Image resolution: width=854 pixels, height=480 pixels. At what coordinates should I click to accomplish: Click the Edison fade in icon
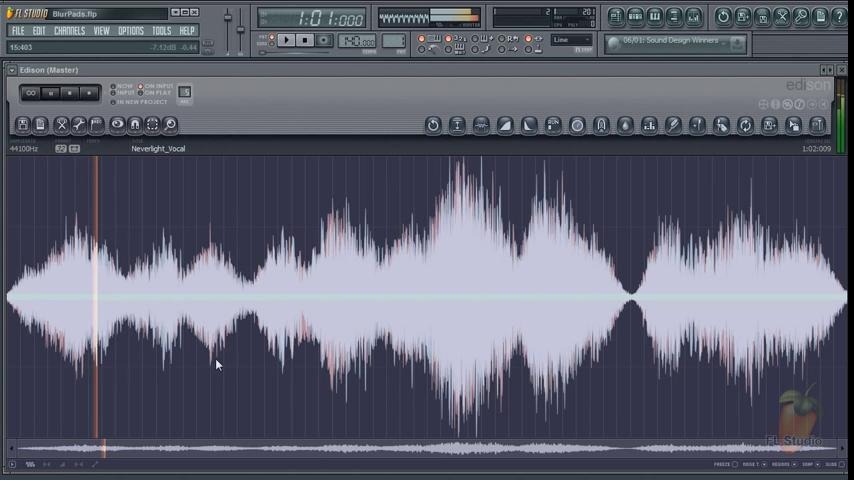(505, 125)
